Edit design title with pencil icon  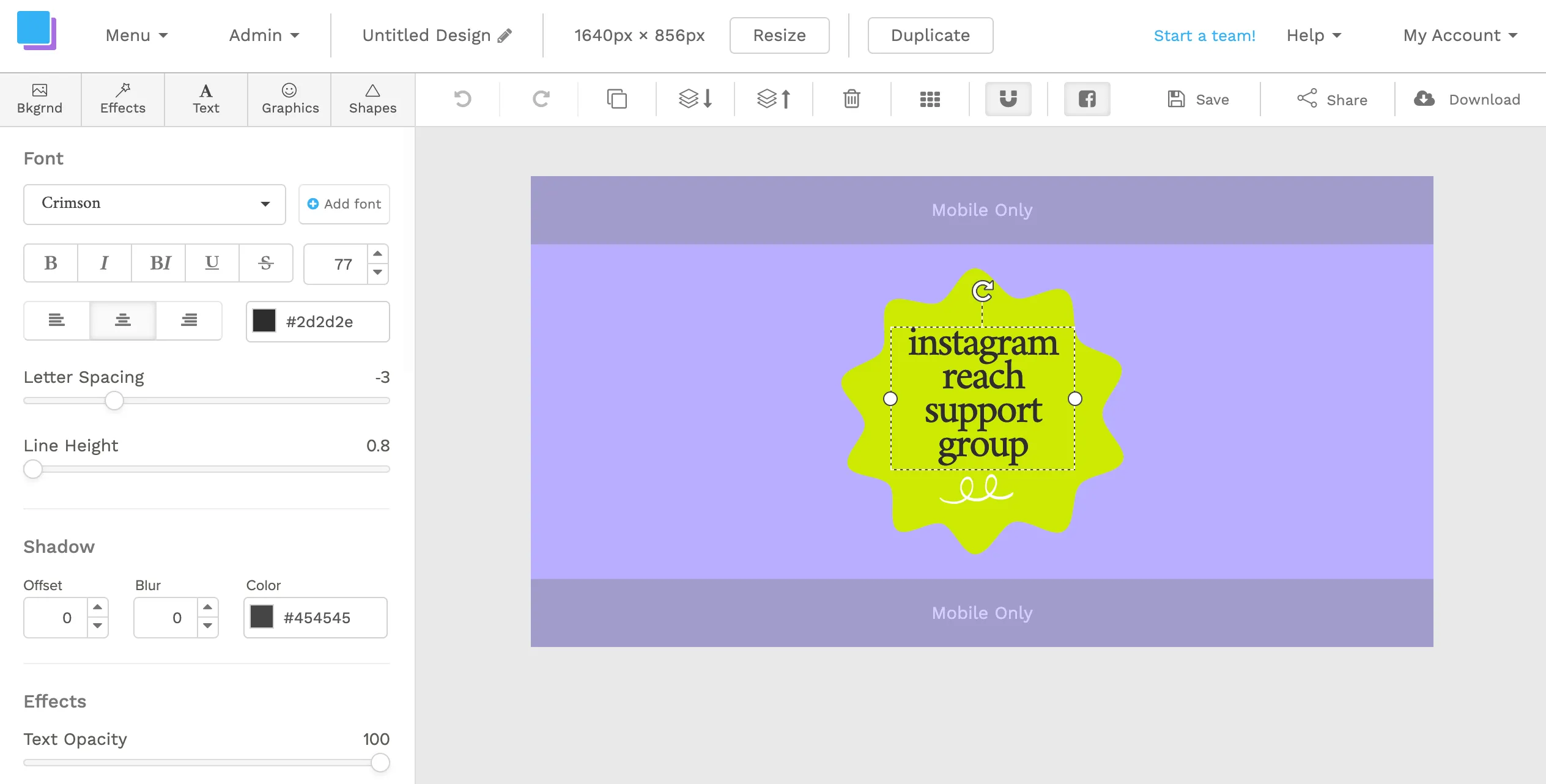pos(505,35)
